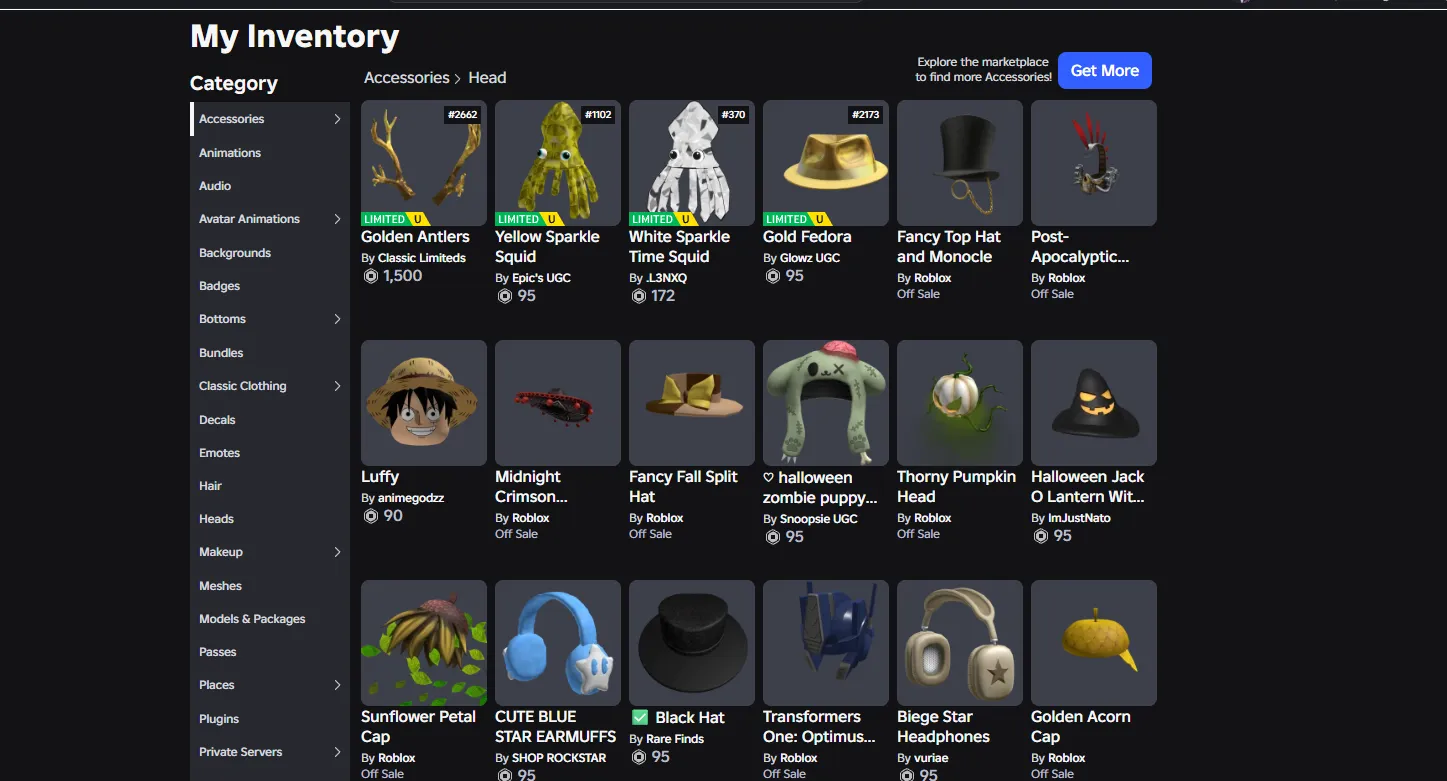Open the Gold Fedora item image
Viewport: 1447px width, 781px height.
coord(826,163)
